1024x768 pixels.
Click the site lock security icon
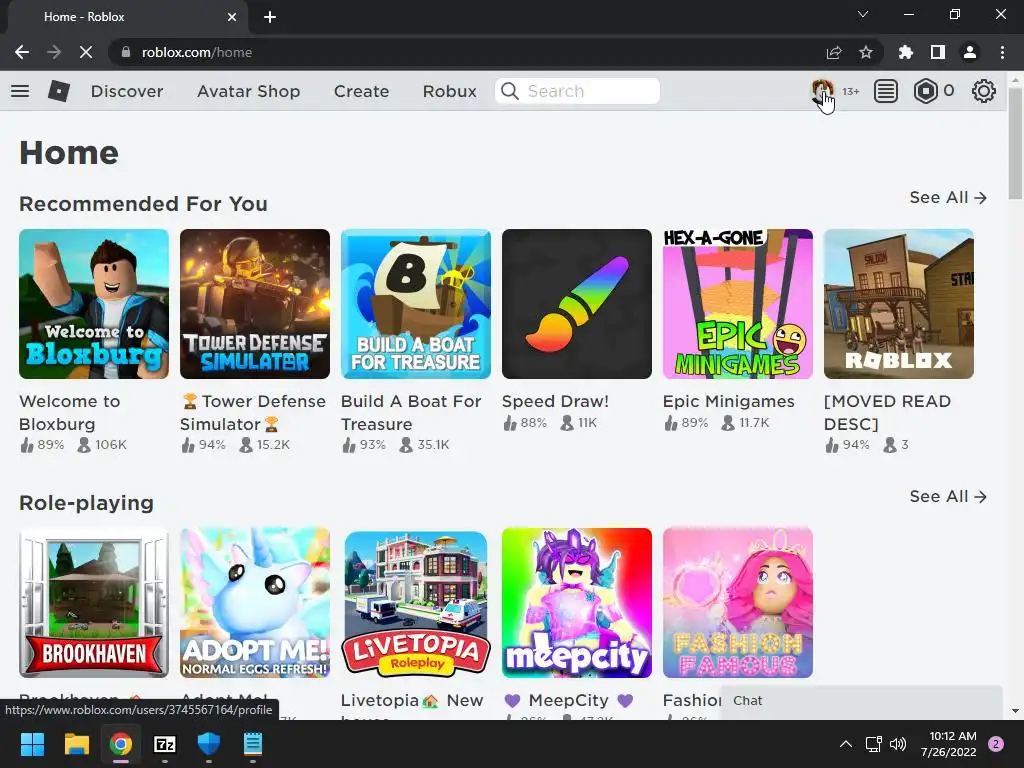(125, 52)
